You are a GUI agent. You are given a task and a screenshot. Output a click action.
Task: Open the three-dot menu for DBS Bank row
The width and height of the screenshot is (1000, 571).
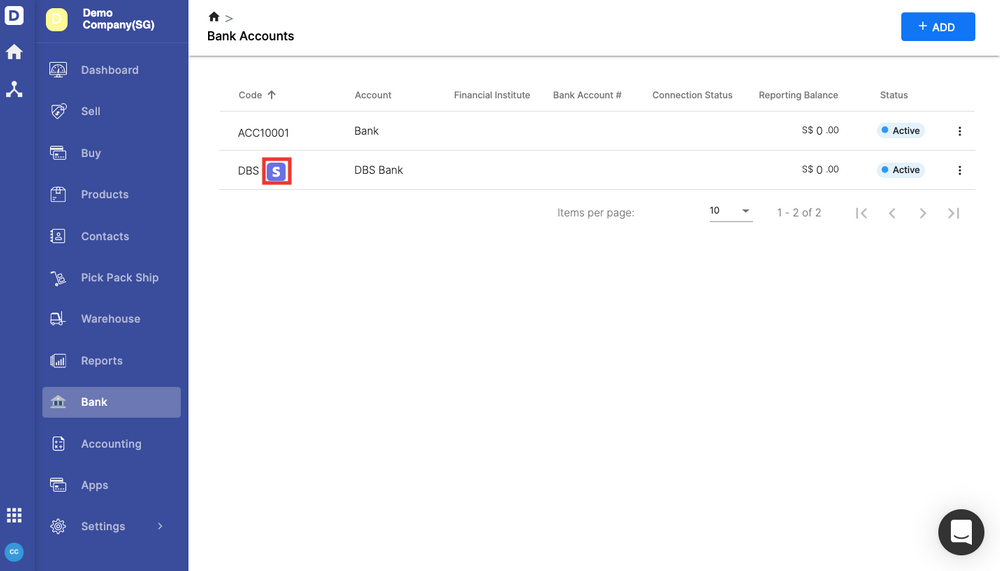coord(959,170)
